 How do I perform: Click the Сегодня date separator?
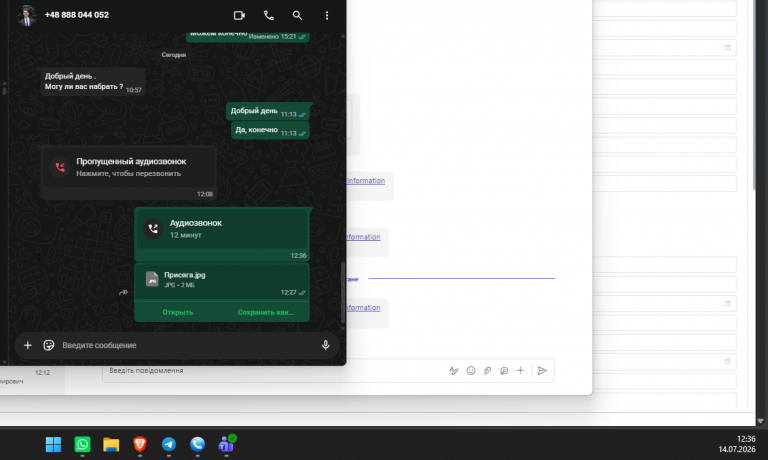pyautogui.click(x=174, y=55)
